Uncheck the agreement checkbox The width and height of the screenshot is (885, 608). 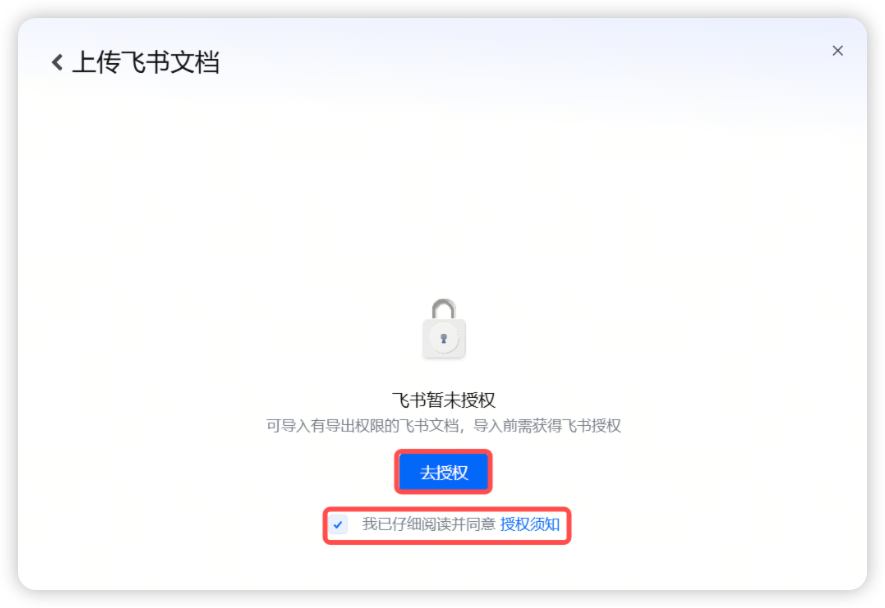tap(338, 524)
